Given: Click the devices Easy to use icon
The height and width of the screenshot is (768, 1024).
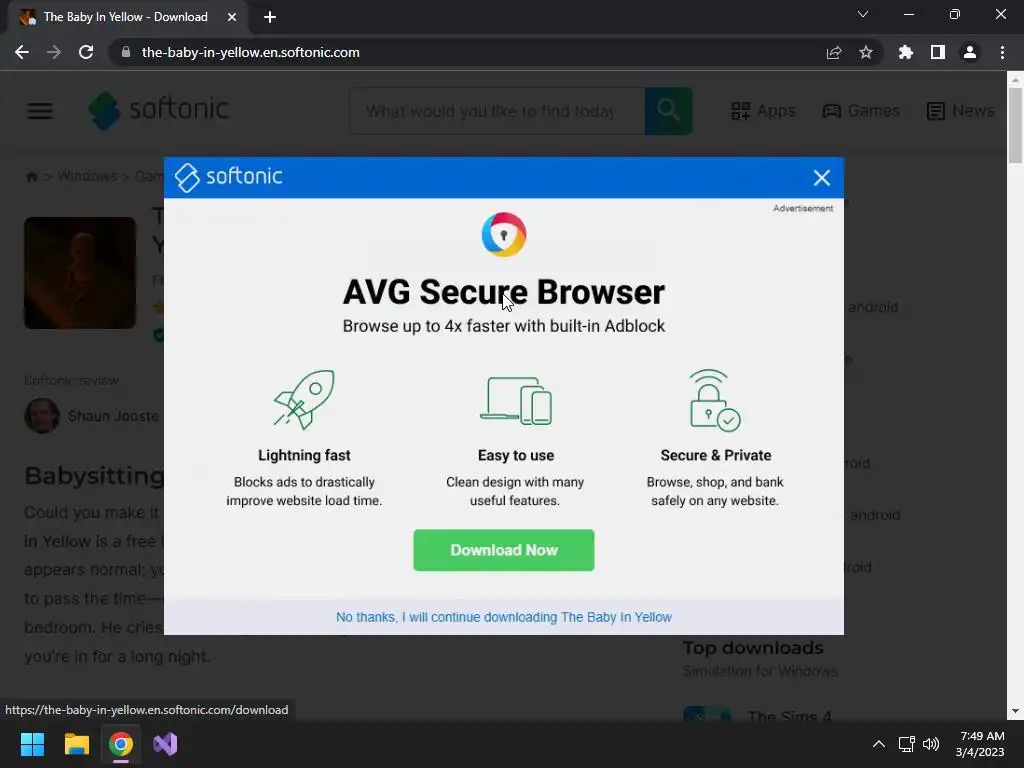Looking at the screenshot, I should pos(516,401).
